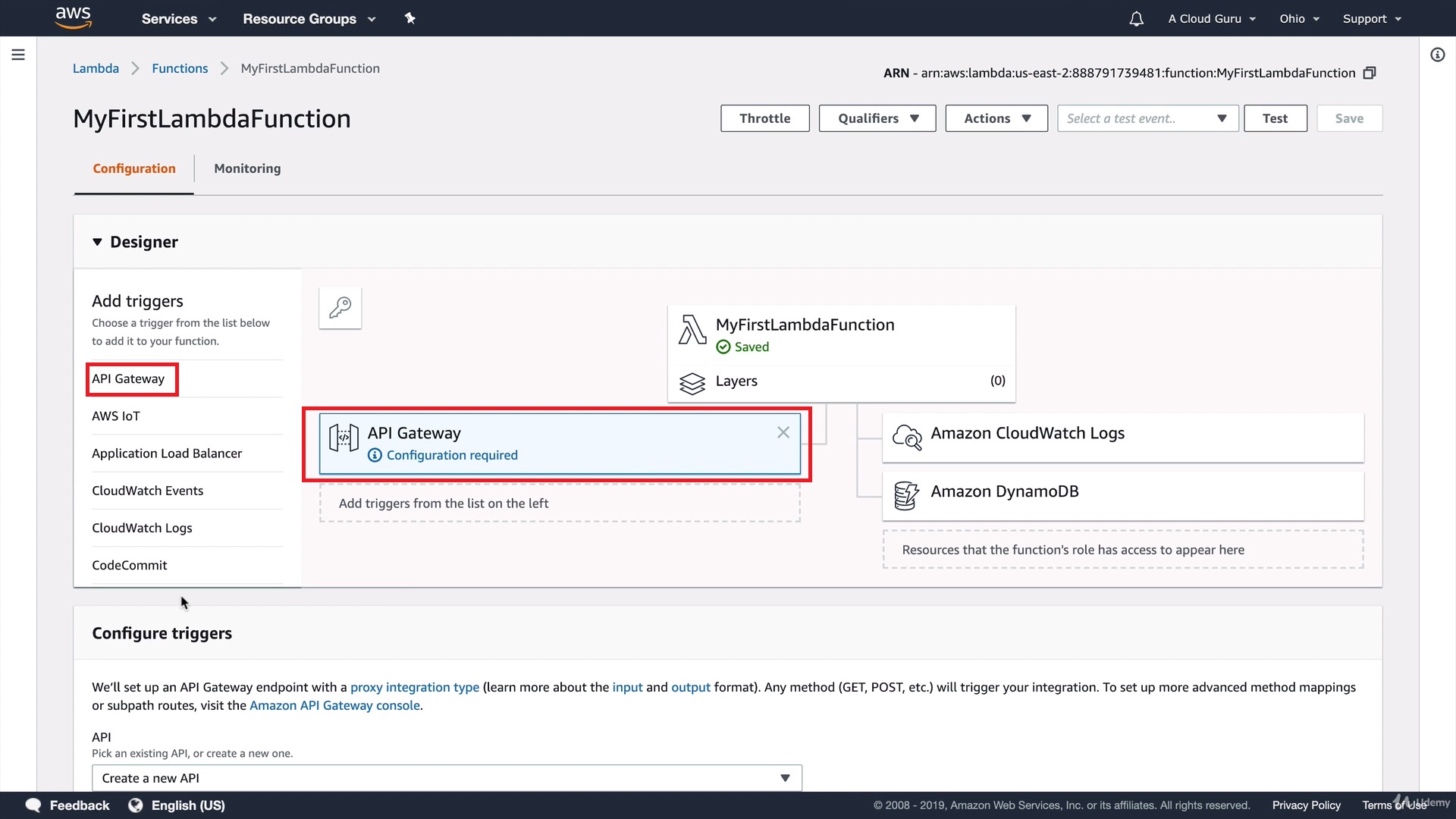Follow the proxy integration type link
Viewport: 1456px width, 819px height.
(x=414, y=687)
